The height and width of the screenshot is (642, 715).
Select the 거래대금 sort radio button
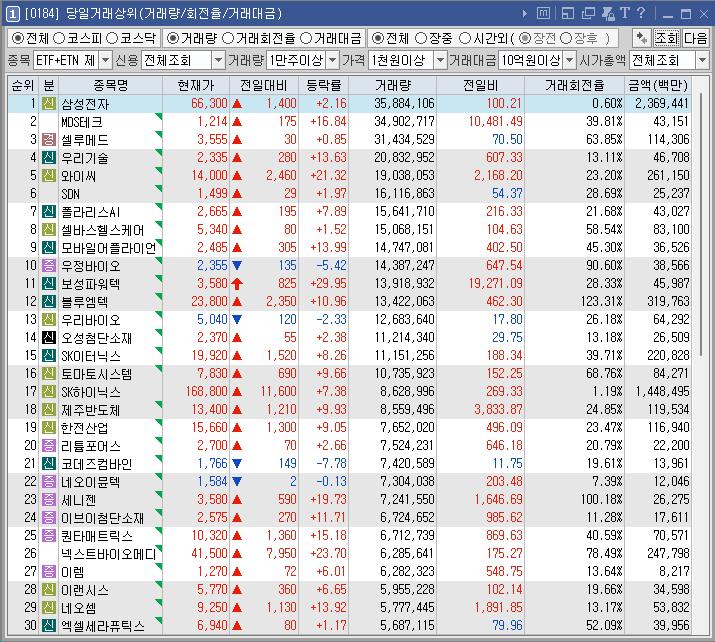(306, 38)
